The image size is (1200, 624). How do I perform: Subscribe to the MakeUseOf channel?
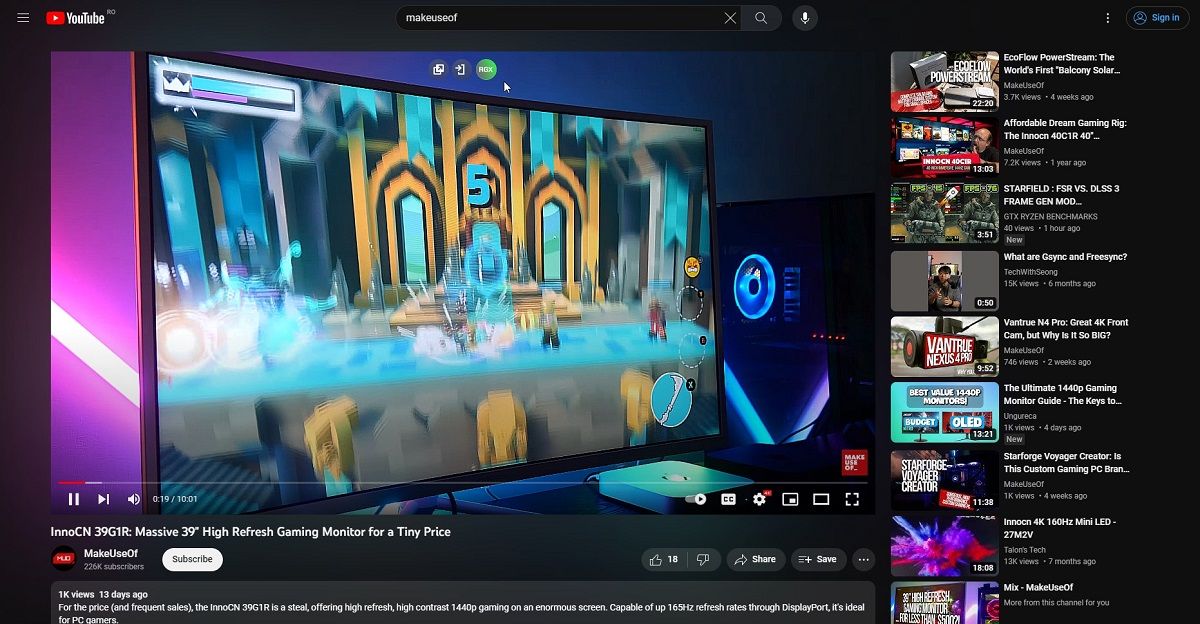[192, 559]
